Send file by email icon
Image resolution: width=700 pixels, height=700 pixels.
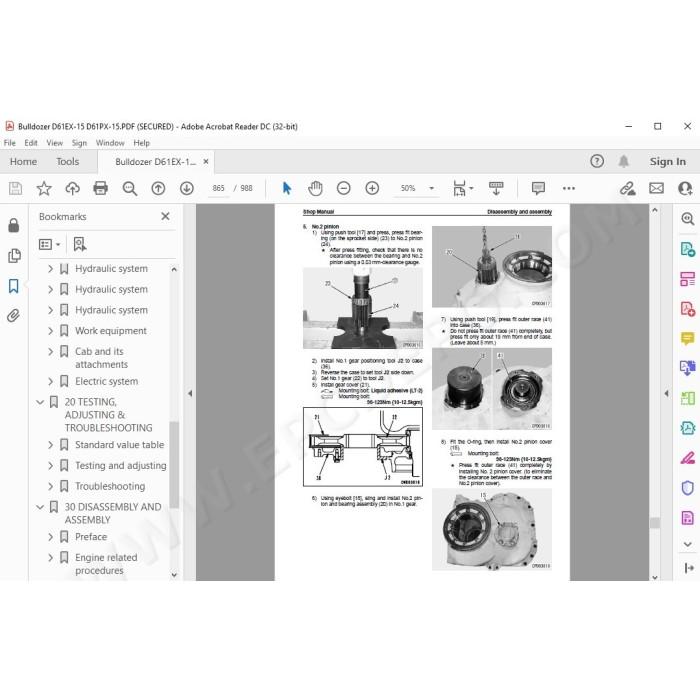point(656,188)
